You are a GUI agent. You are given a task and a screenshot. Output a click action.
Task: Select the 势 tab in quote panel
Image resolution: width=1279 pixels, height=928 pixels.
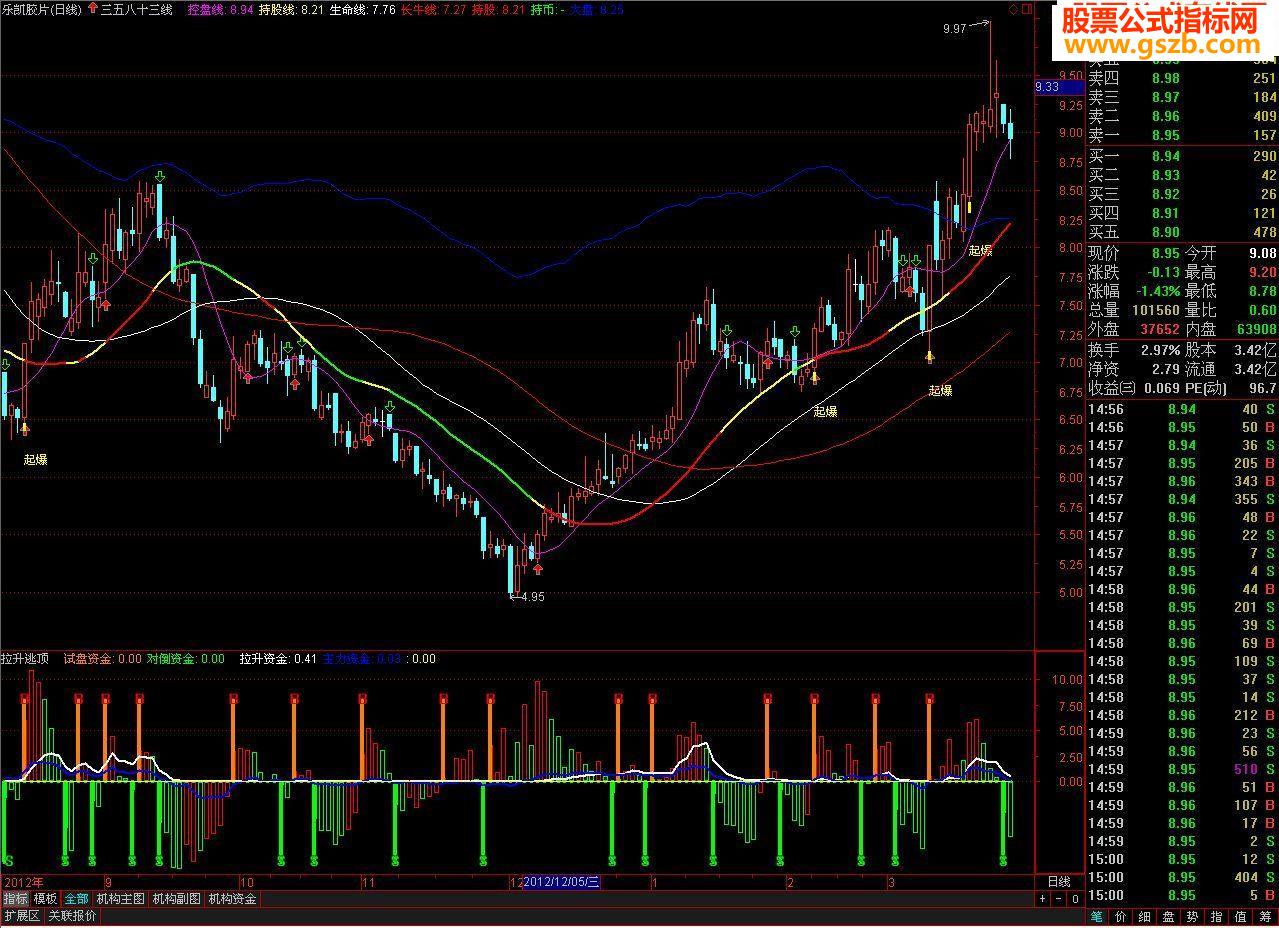pos(1193,916)
